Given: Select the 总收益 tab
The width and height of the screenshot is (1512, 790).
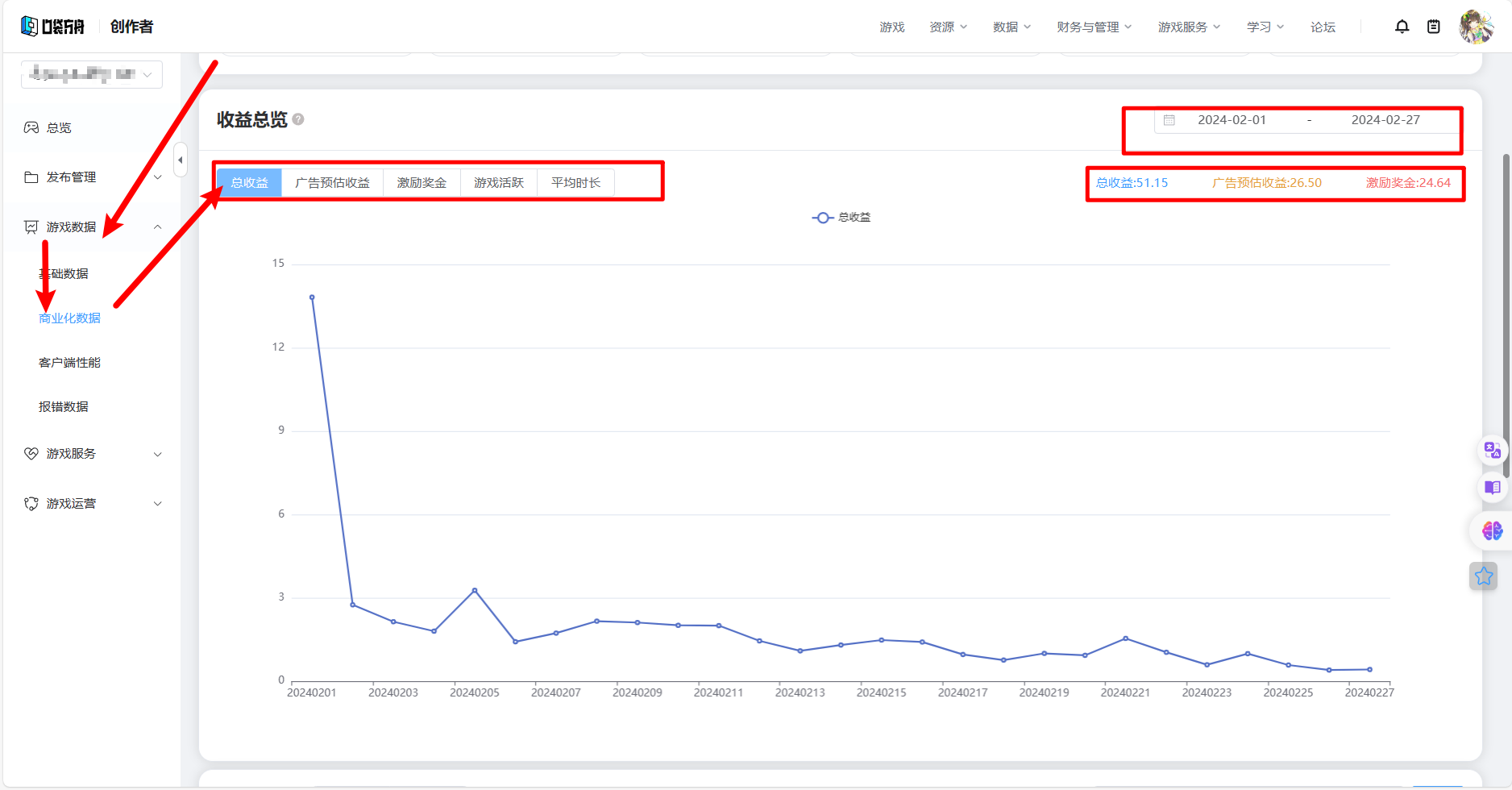Looking at the screenshot, I should tap(249, 183).
